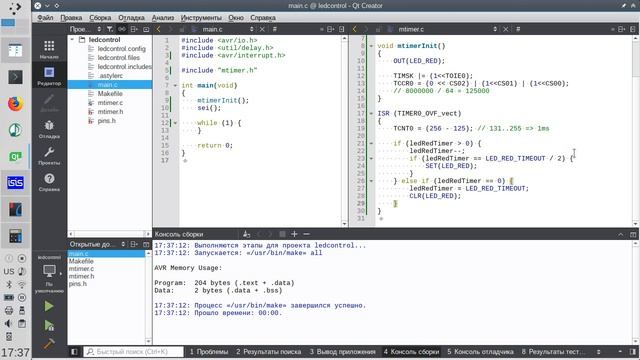This screenshot has width=640, height=360.
Task: Show the 5 Консоль отладчика pane
Action: pyautogui.click(x=480, y=351)
